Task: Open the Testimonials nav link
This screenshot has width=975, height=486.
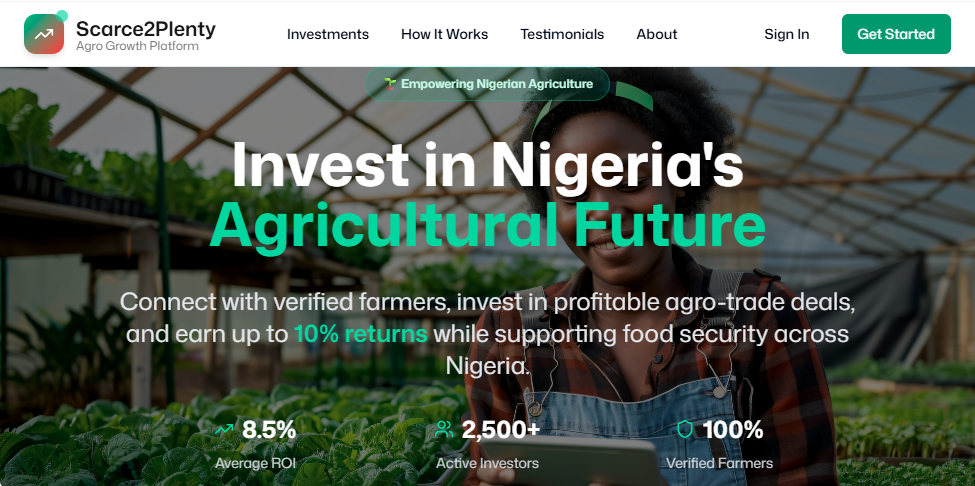Action: tap(562, 34)
